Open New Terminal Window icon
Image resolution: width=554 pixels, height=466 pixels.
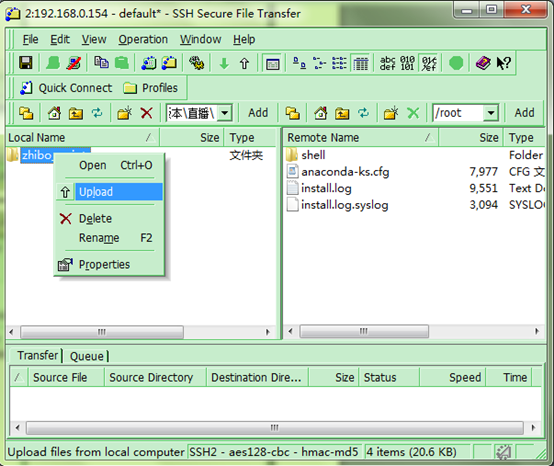(149, 63)
